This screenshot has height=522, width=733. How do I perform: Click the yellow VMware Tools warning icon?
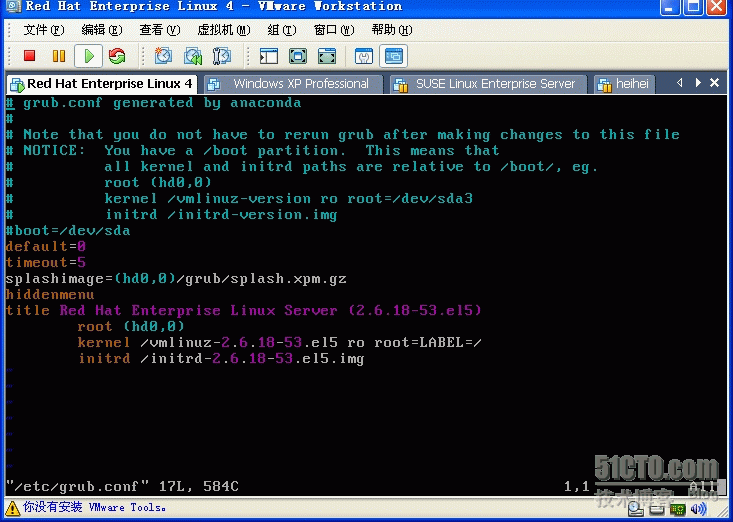(13, 508)
